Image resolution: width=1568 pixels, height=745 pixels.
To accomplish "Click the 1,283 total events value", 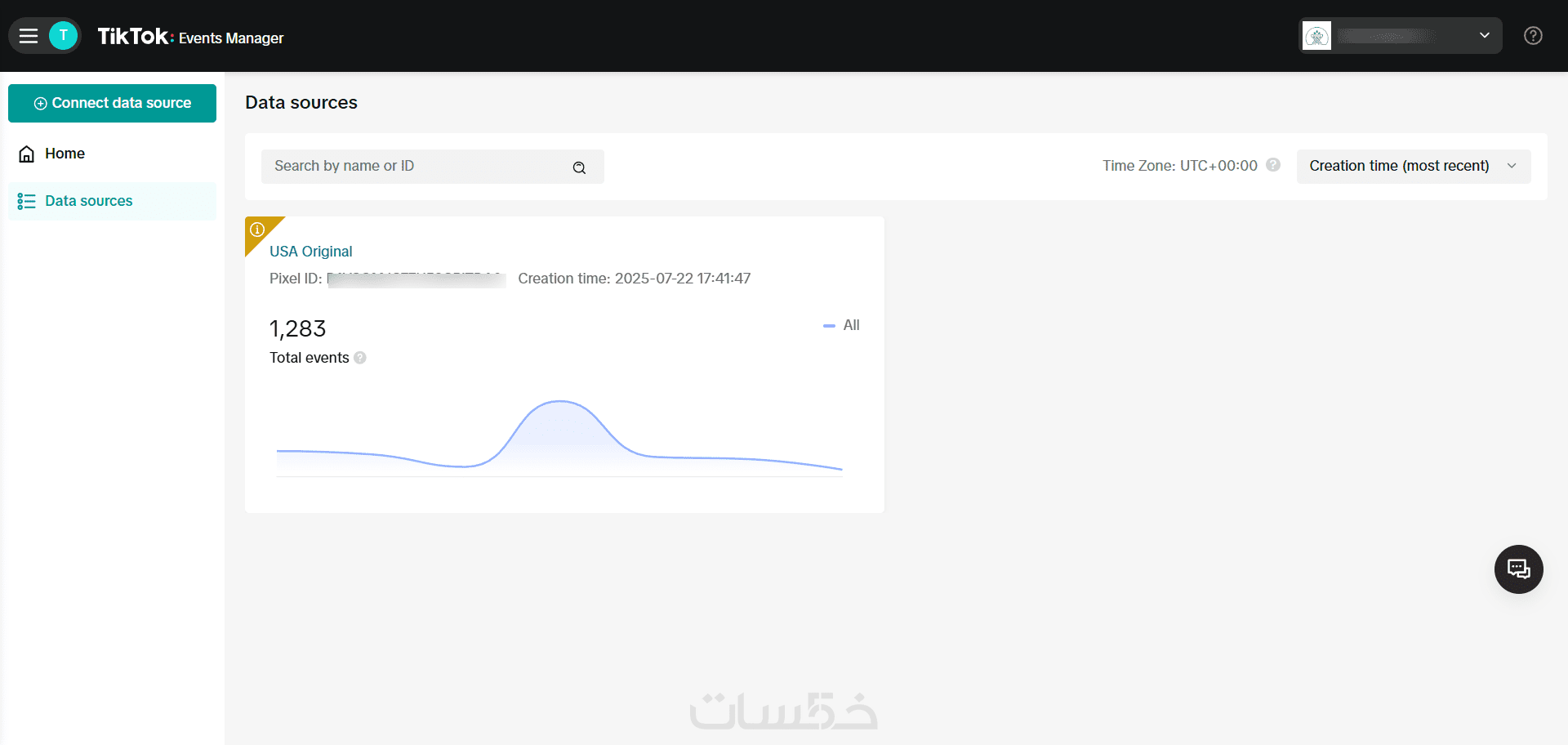I will pyautogui.click(x=298, y=328).
